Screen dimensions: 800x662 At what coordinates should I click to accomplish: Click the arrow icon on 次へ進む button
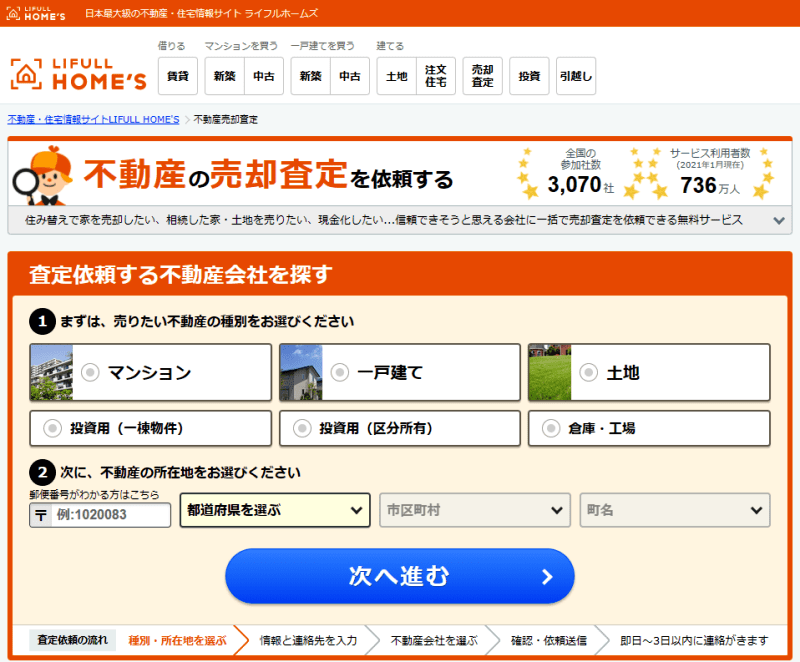[x=547, y=576]
